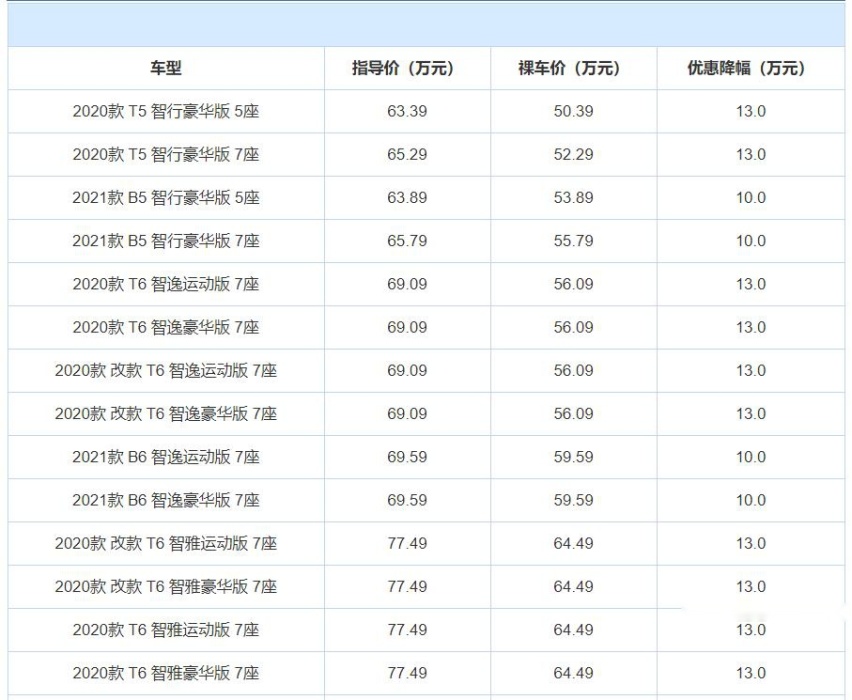852x700 pixels.
Task: Select non-改款 row 2020款 T6 智雅运动版 7座
Action: 166,630
